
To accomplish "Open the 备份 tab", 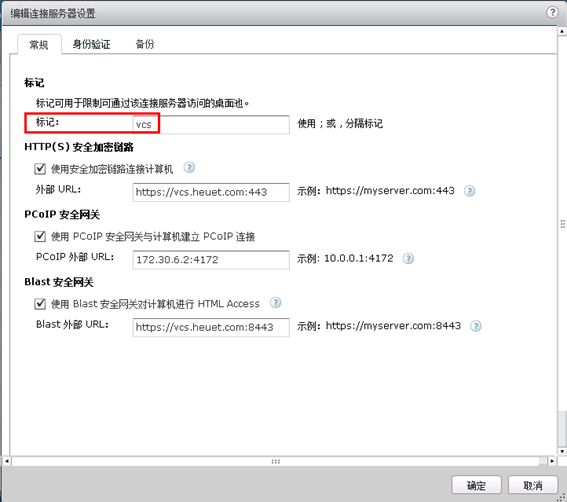I will [145, 44].
